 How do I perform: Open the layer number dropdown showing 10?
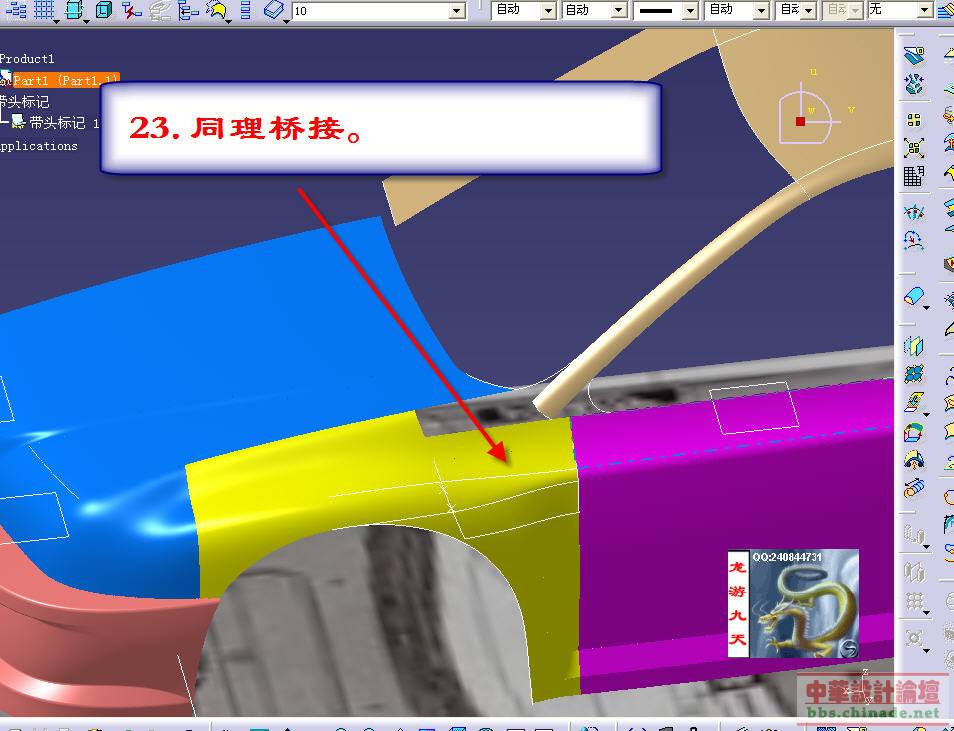coord(457,10)
